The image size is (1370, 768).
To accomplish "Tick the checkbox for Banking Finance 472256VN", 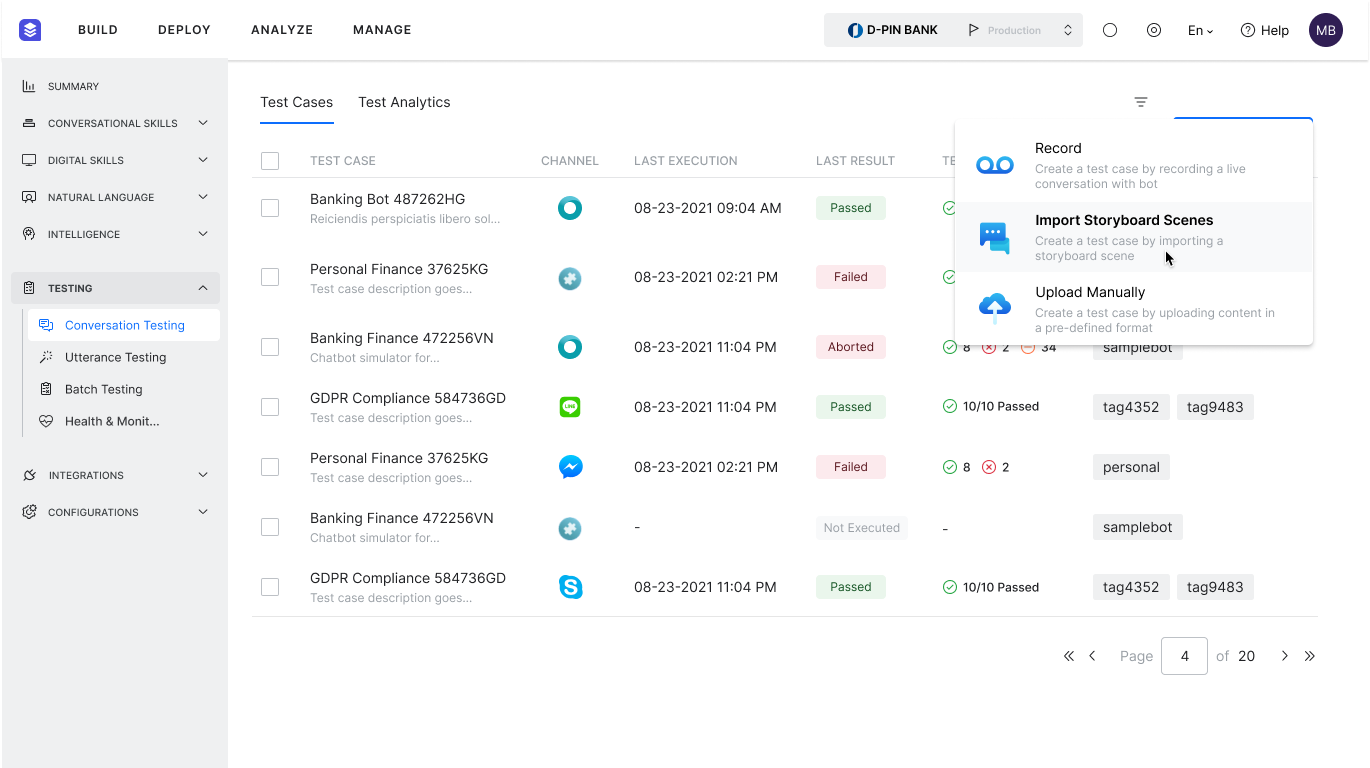I will [270, 347].
